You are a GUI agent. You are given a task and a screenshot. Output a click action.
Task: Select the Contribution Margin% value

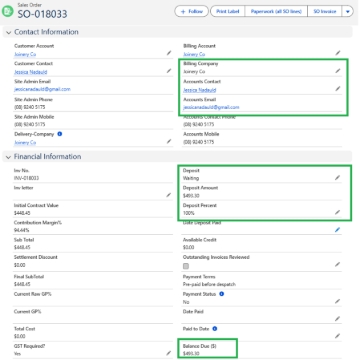tap(22, 230)
